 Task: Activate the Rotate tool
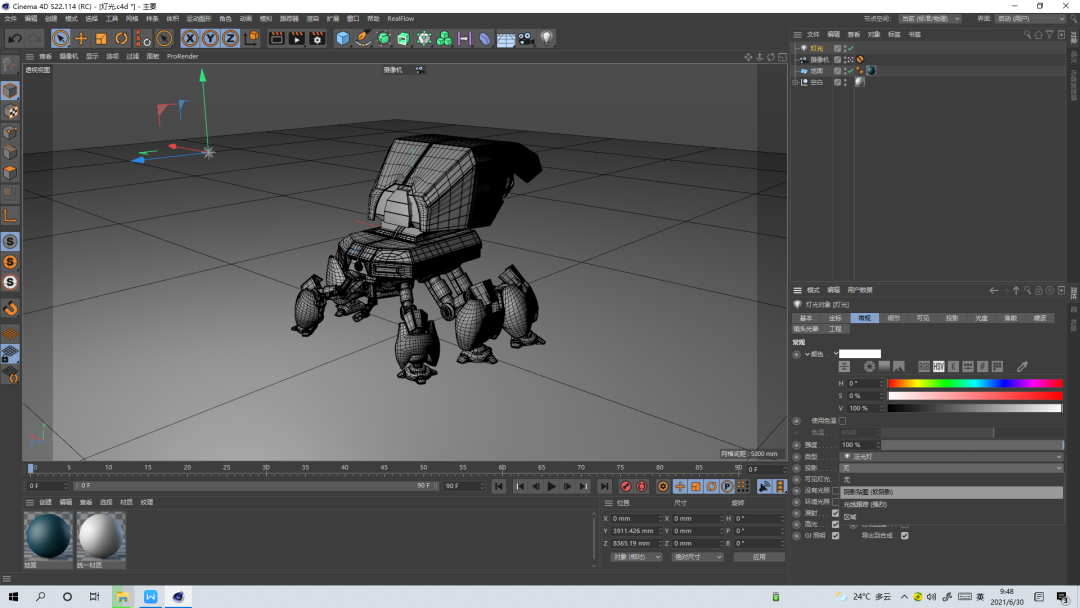(121, 39)
